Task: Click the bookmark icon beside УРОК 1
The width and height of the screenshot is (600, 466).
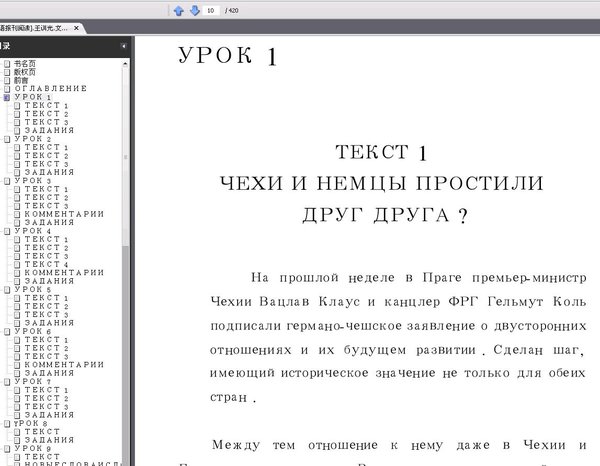Action: coord(6,97)
